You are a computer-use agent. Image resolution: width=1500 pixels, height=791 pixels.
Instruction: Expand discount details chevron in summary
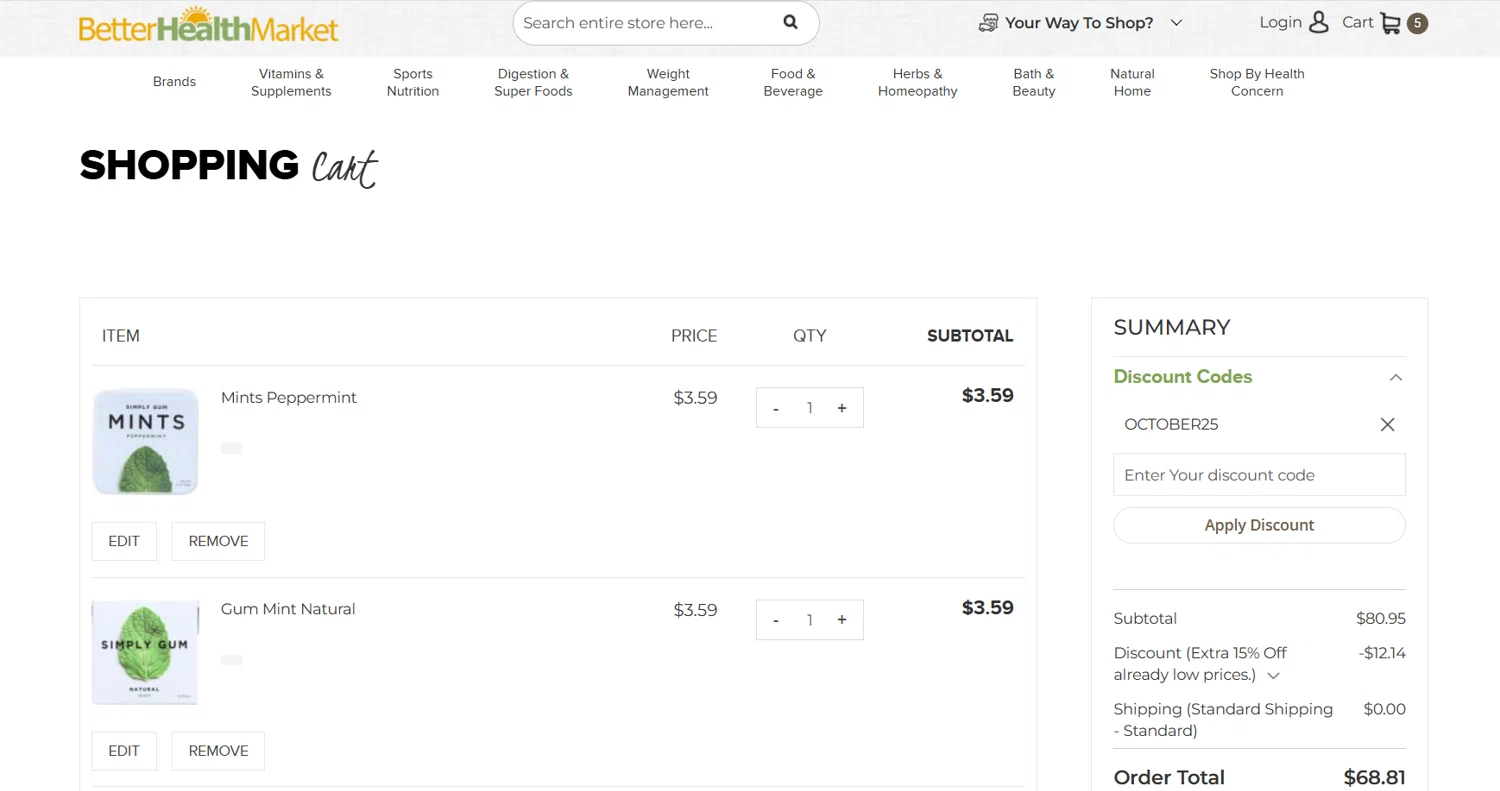click(x=1273, y=676)
